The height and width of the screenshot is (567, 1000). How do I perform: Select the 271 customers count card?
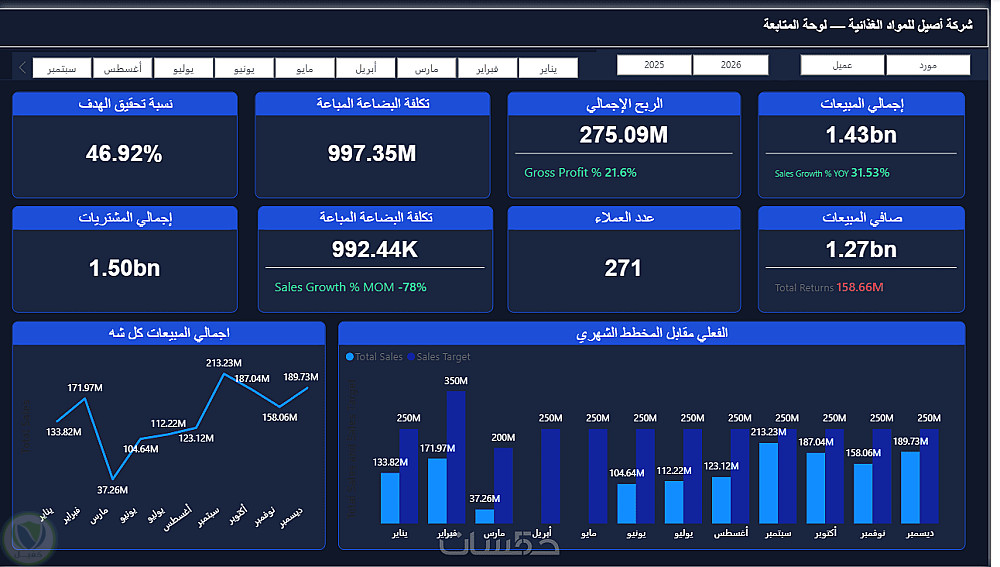[x=624, y=259]
